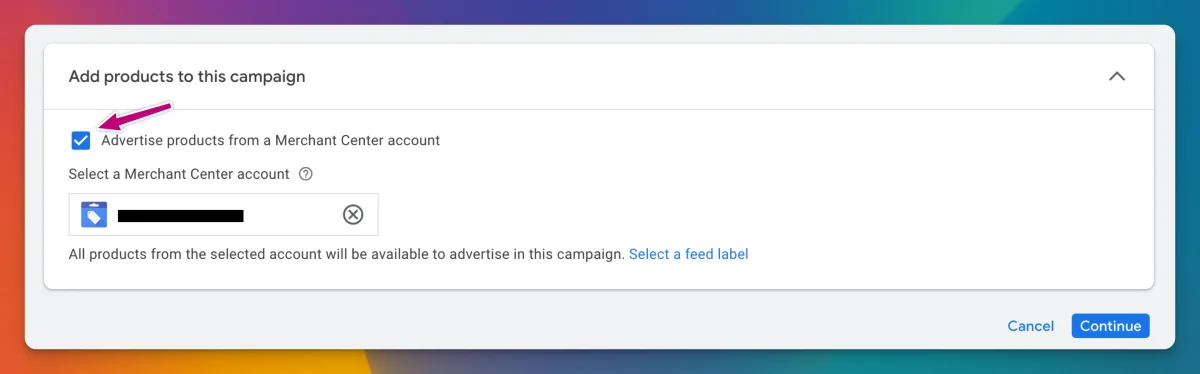Cancel adding products to the campaign
Screen dimensions: 1200x374
pos(1030,326)
